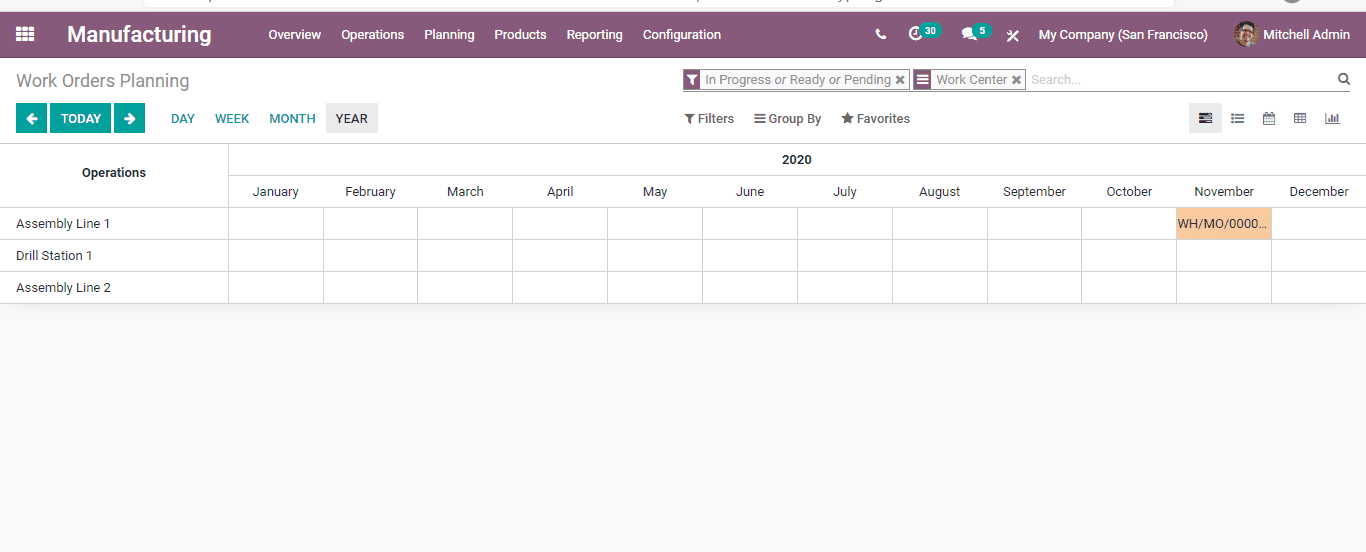Open the Planning menu

coord(449,34)
